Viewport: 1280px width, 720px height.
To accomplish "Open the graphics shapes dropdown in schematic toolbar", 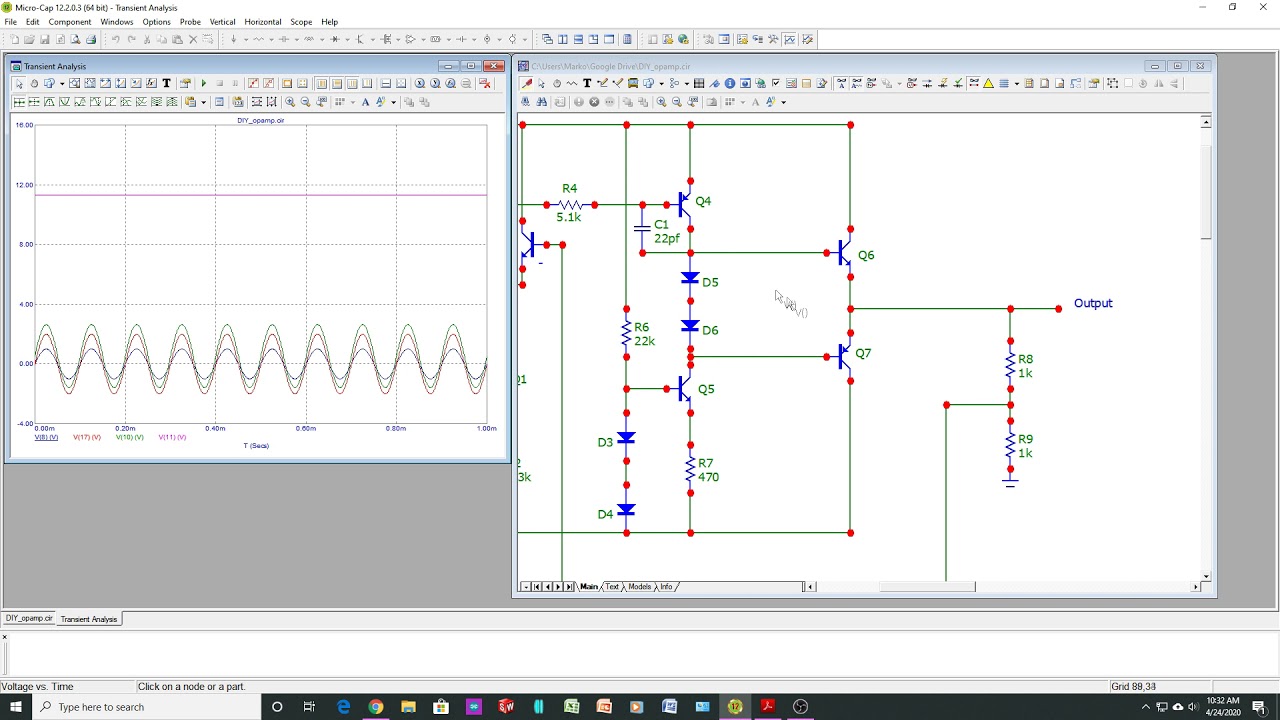I will tap(661, 83).
